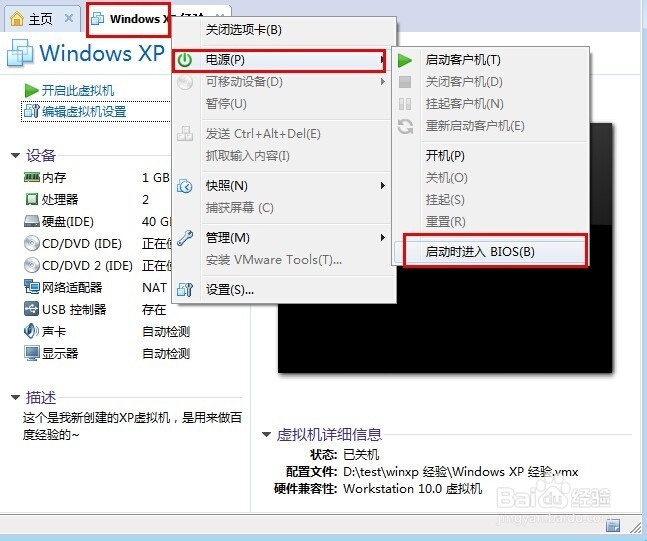The image size is (647, 541).
Task: Click the wrench icon beside 管理(M)
Action: click(x=185, y=238)
